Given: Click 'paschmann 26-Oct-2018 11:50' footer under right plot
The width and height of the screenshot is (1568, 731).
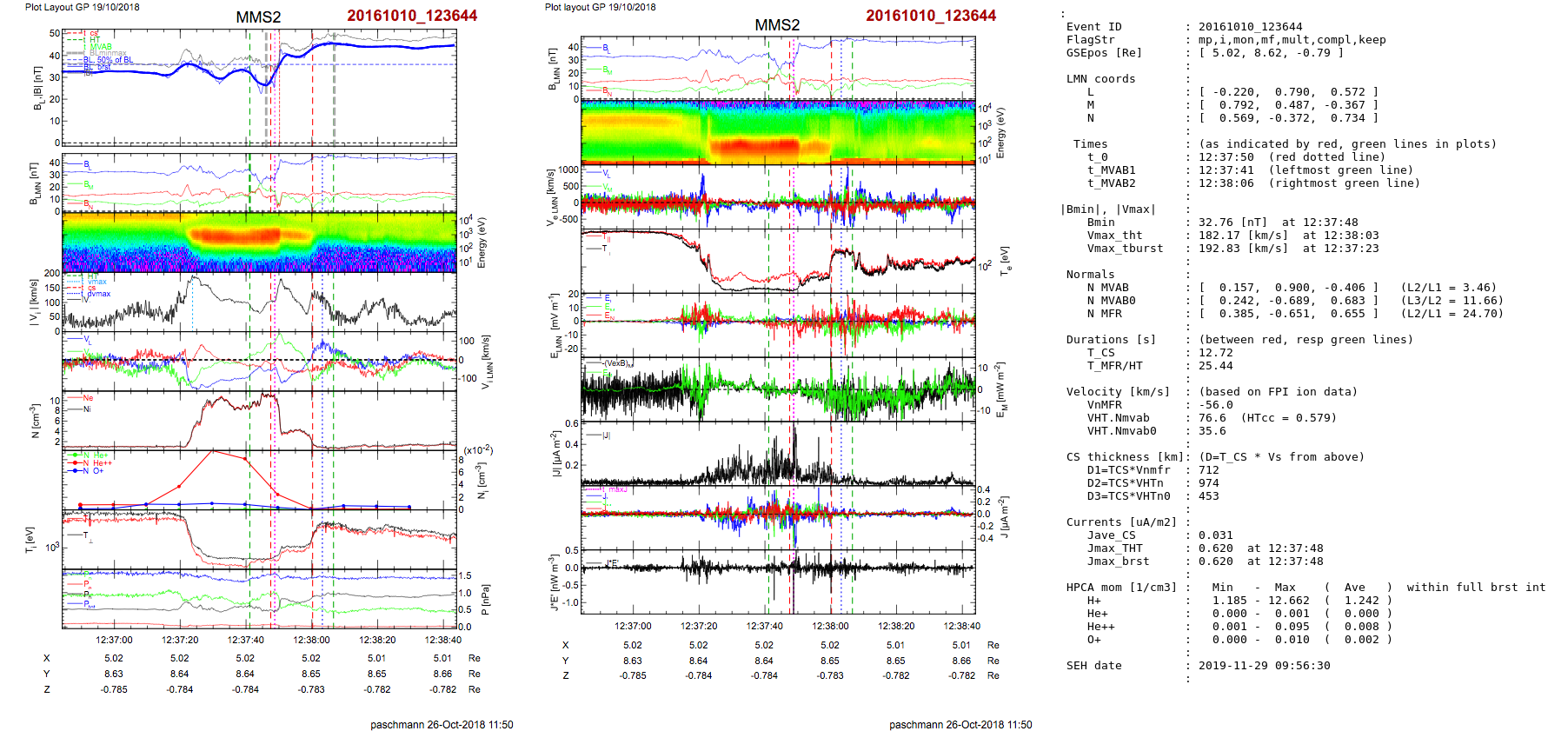Looking at the screenshot, I should pos(960,725).
